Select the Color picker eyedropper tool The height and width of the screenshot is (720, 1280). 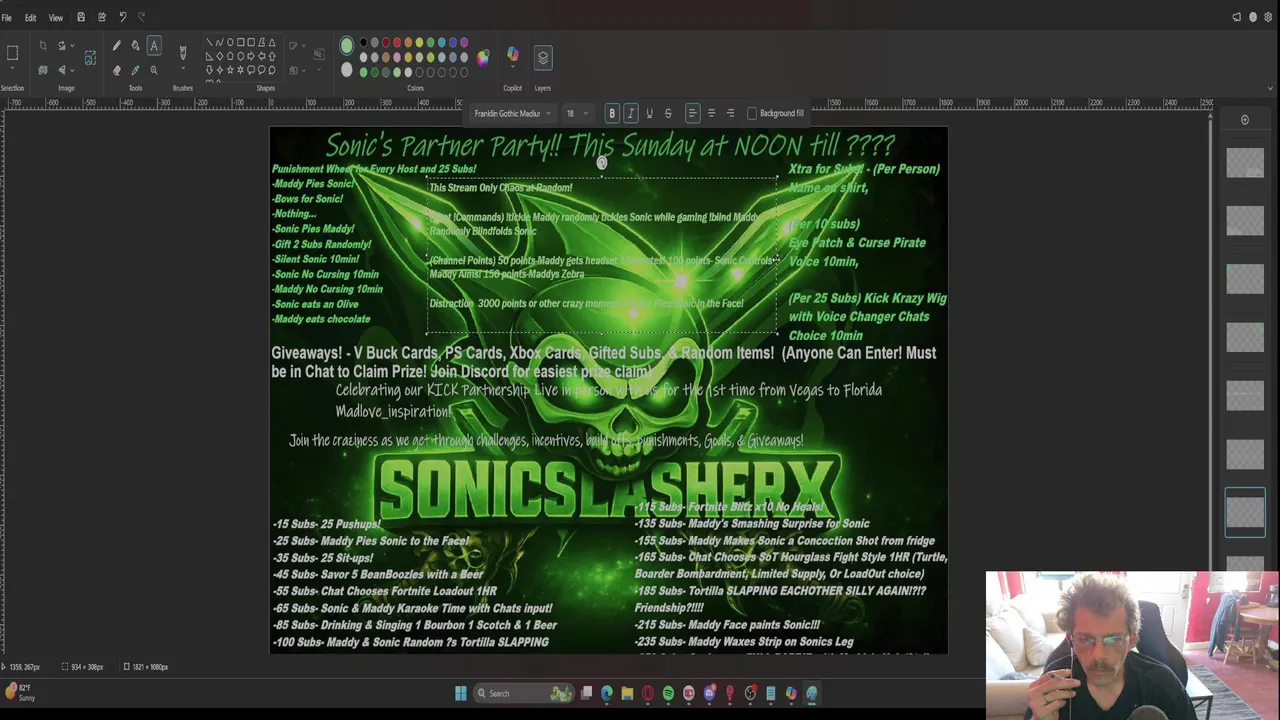click(x=135, y=70)
